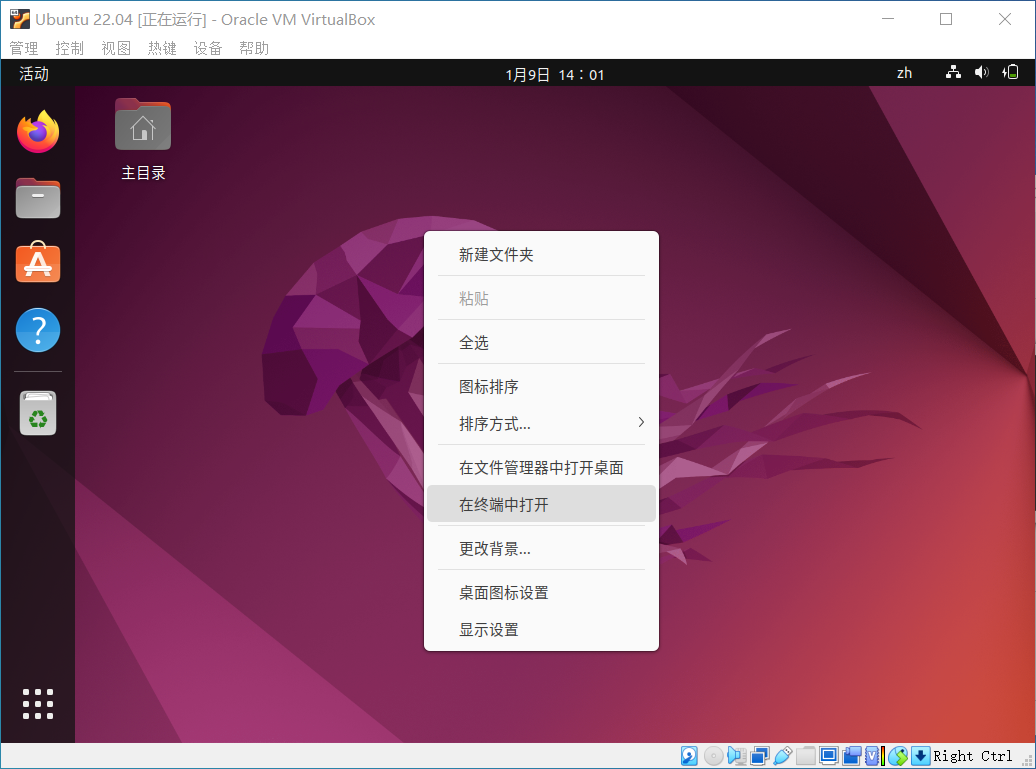Screen dimensions: 1036x769
Task: Click the volume speaker icon in top bar
Action: point(982,73)
